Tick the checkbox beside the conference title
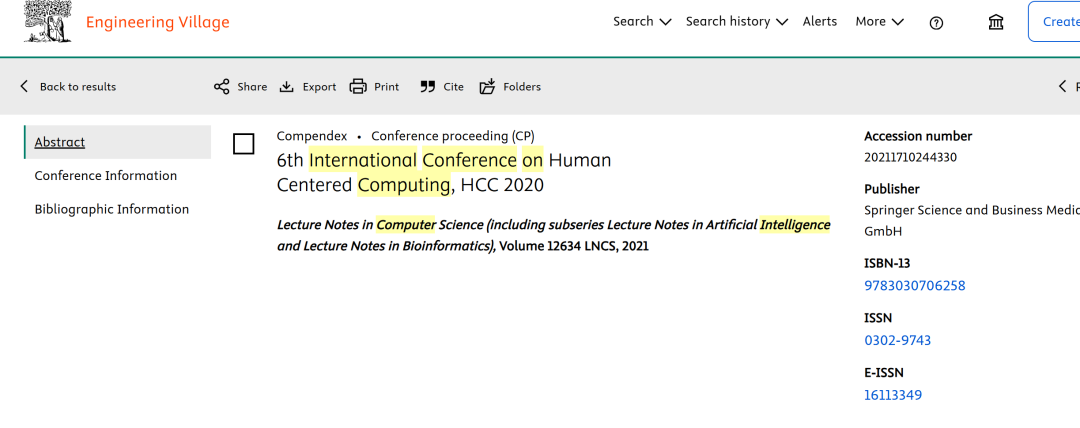1080x428 pixels. point(244,144)
